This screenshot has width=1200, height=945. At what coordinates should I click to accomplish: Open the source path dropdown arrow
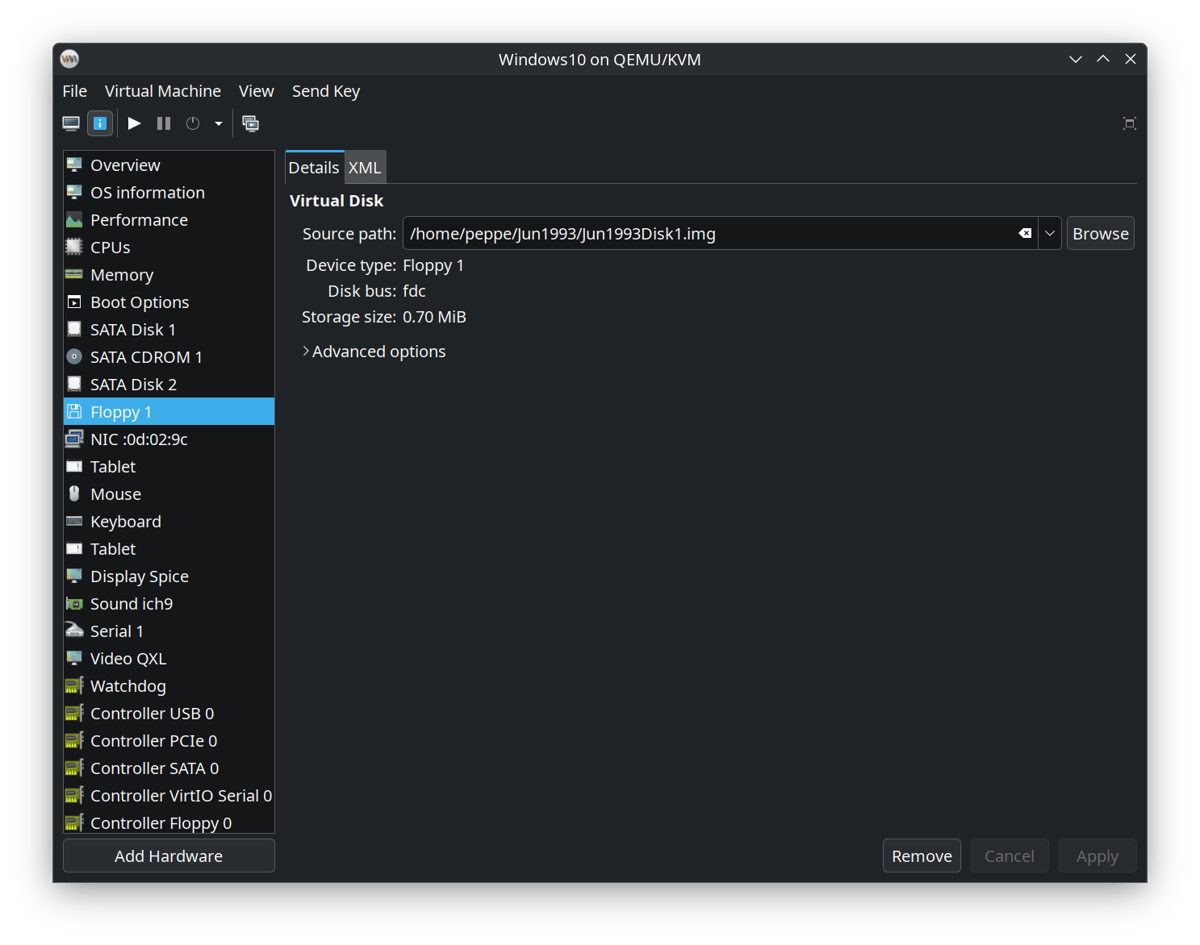coord(1049,234)
